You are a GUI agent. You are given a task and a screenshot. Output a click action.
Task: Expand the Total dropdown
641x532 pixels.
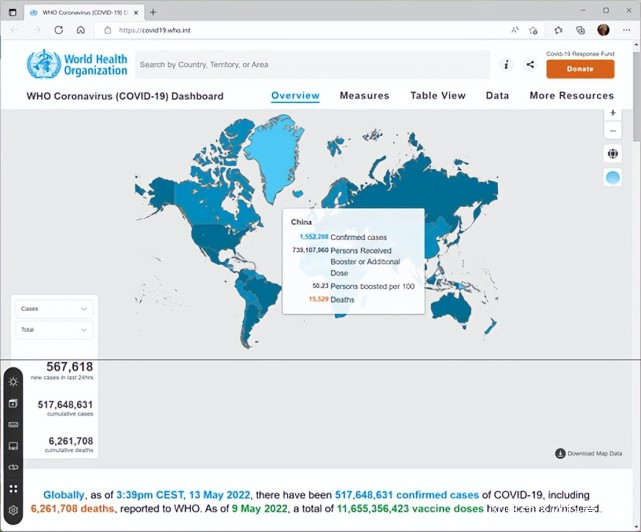coord(54,330)
